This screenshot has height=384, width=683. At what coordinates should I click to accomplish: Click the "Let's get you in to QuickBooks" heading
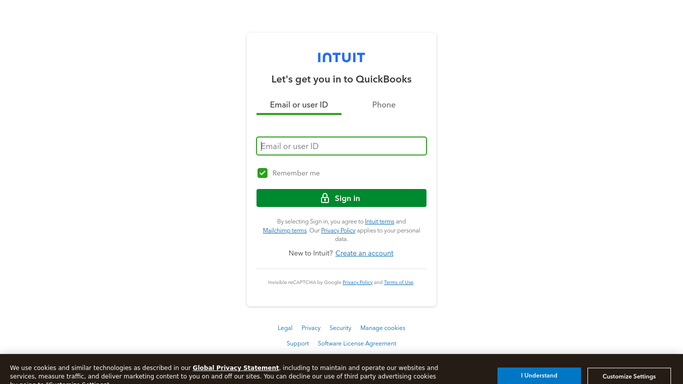341,79
